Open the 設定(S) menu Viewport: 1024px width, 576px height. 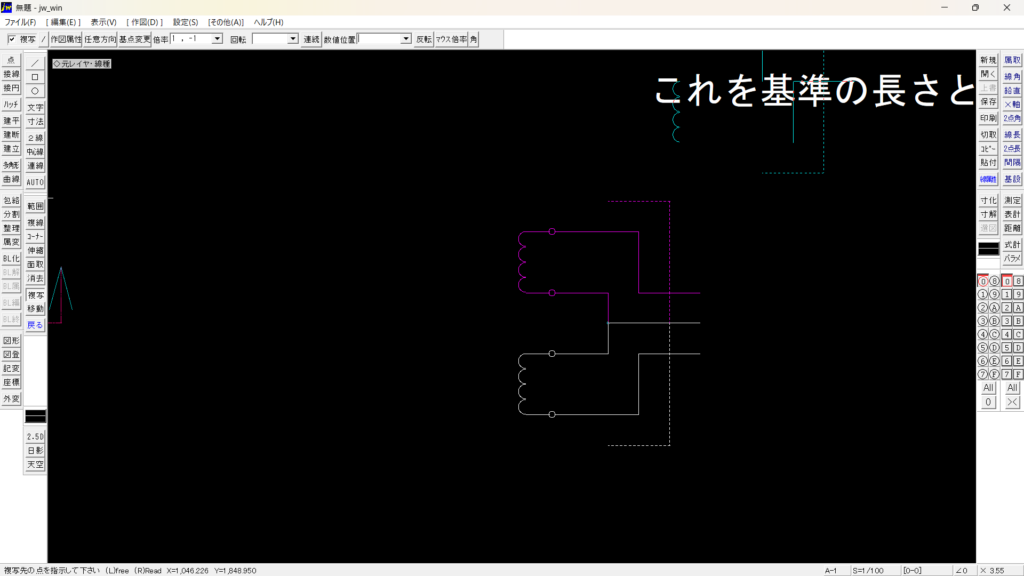point(185,22)
